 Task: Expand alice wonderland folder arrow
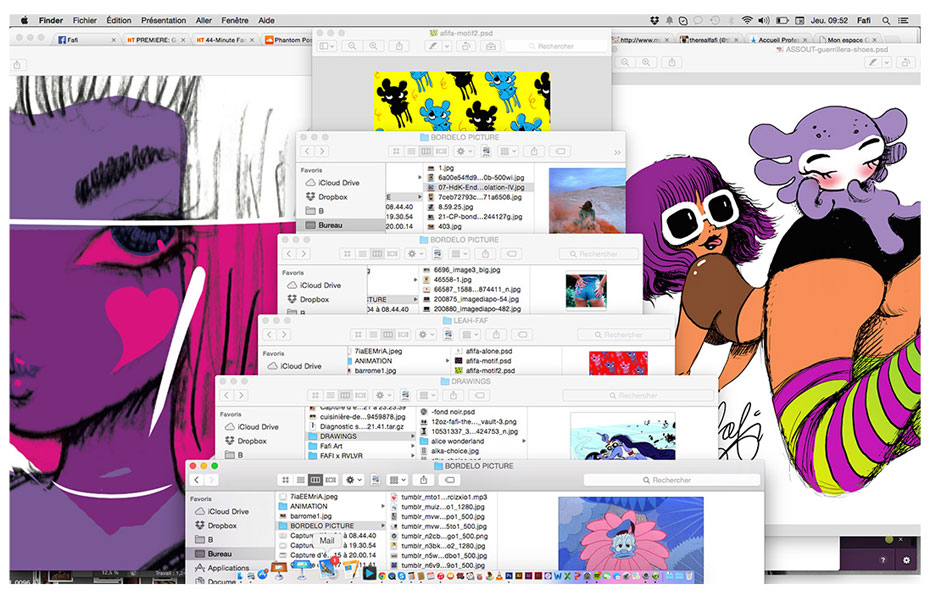tap(524, 441)
